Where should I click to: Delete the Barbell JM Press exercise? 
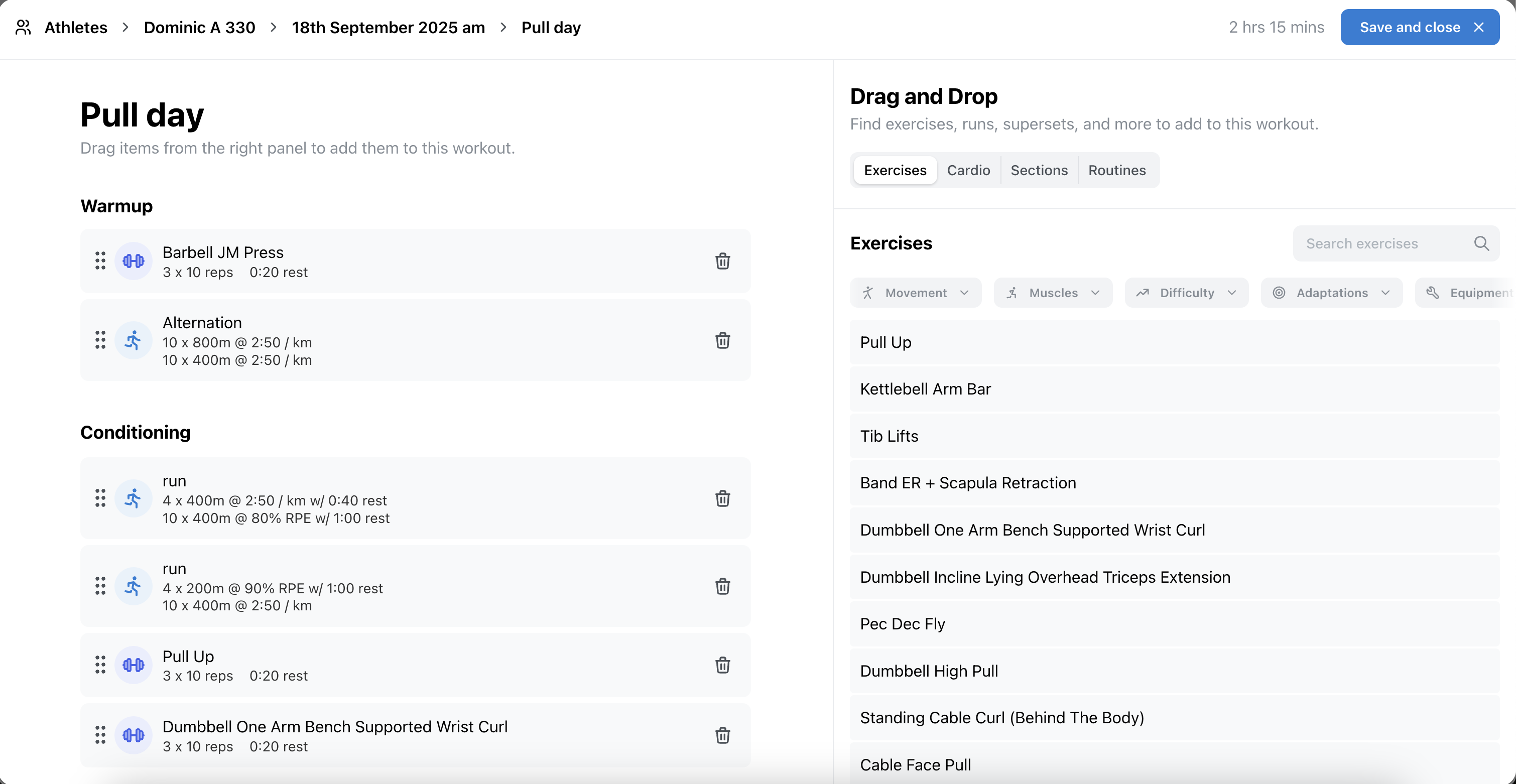(723, 260)
